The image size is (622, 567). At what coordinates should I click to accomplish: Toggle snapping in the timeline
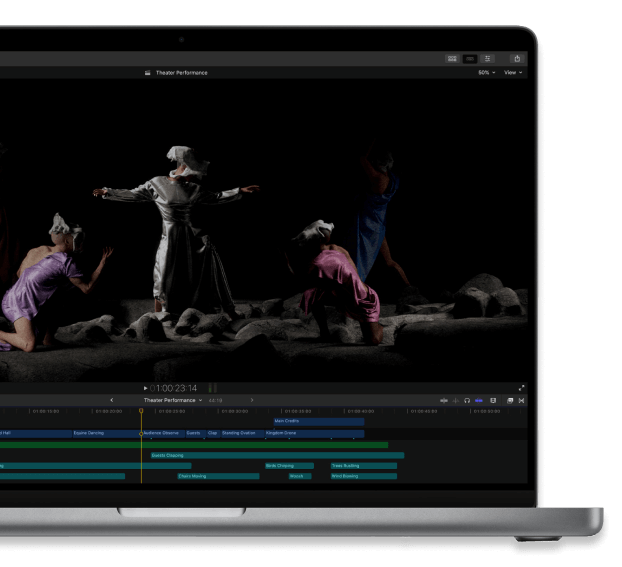click(479, 400)
